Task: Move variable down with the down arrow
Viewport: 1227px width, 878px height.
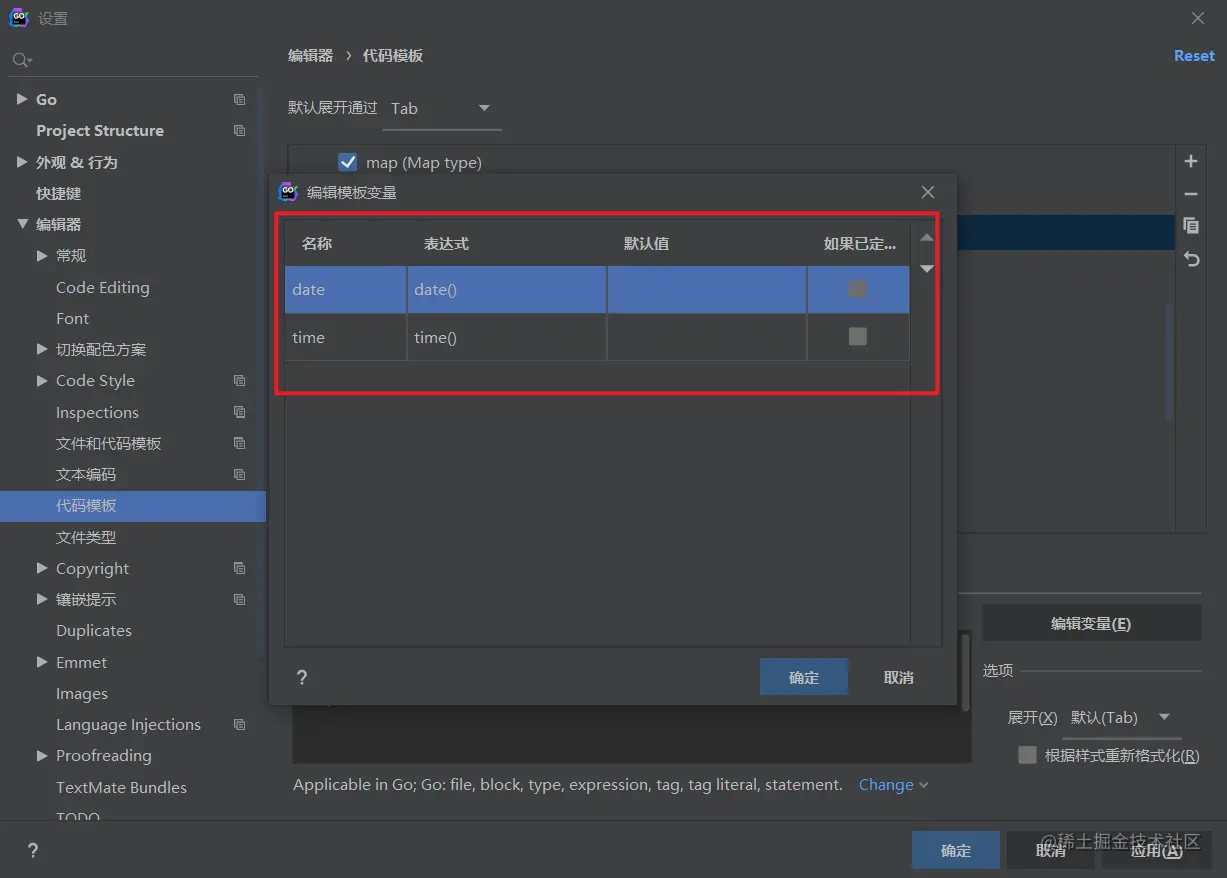Action: tap(926, 268)
